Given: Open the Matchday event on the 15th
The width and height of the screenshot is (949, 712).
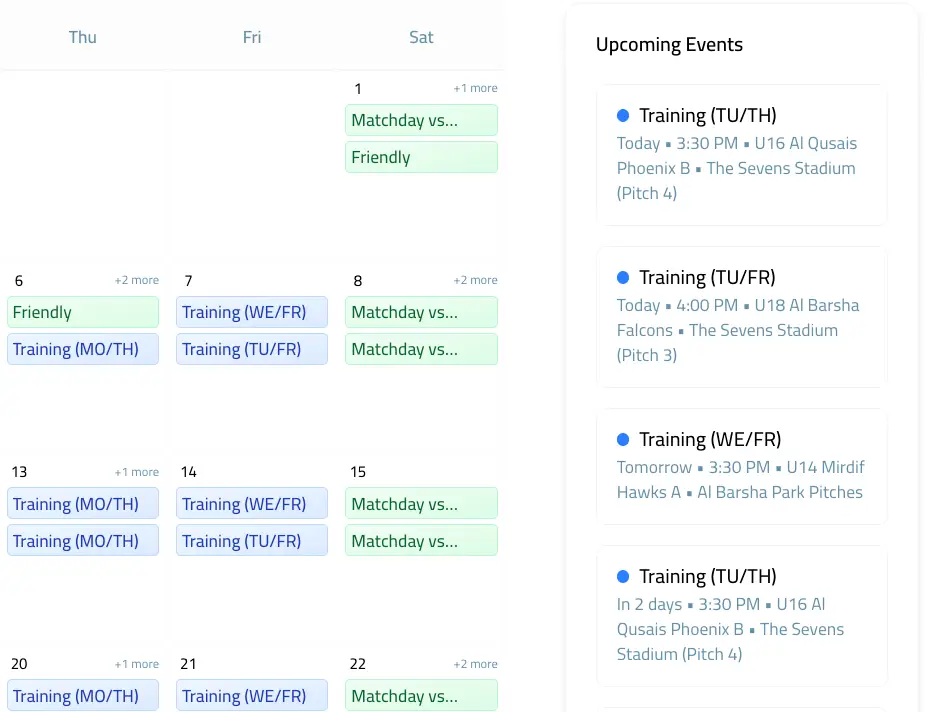Looking at the screenshot, I should pyautogui.click(x=421, y=503).
